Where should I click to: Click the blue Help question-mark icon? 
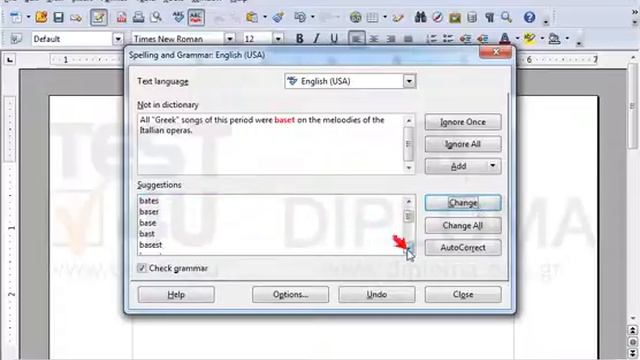pos(529,17)
